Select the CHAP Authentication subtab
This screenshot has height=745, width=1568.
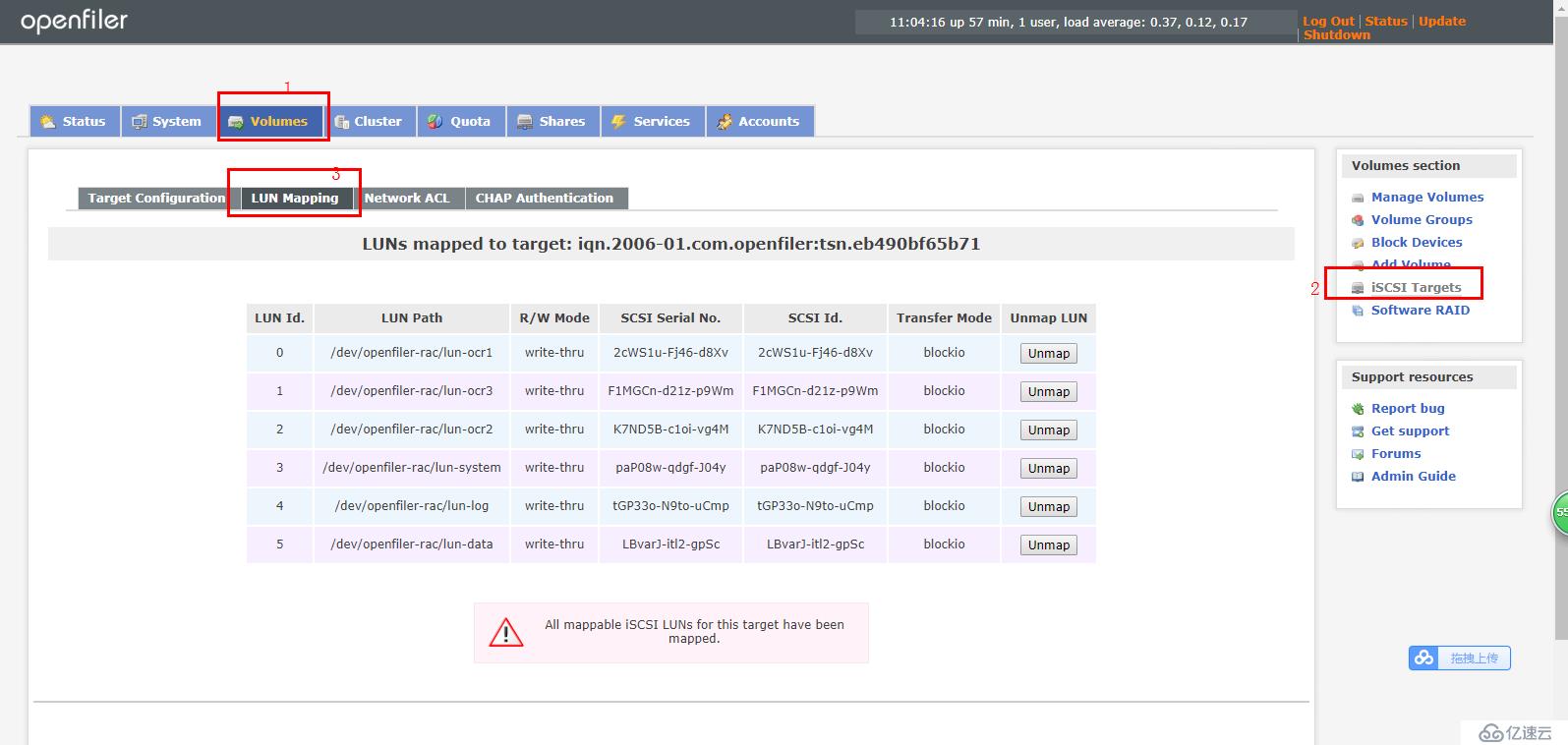[545, 199]
